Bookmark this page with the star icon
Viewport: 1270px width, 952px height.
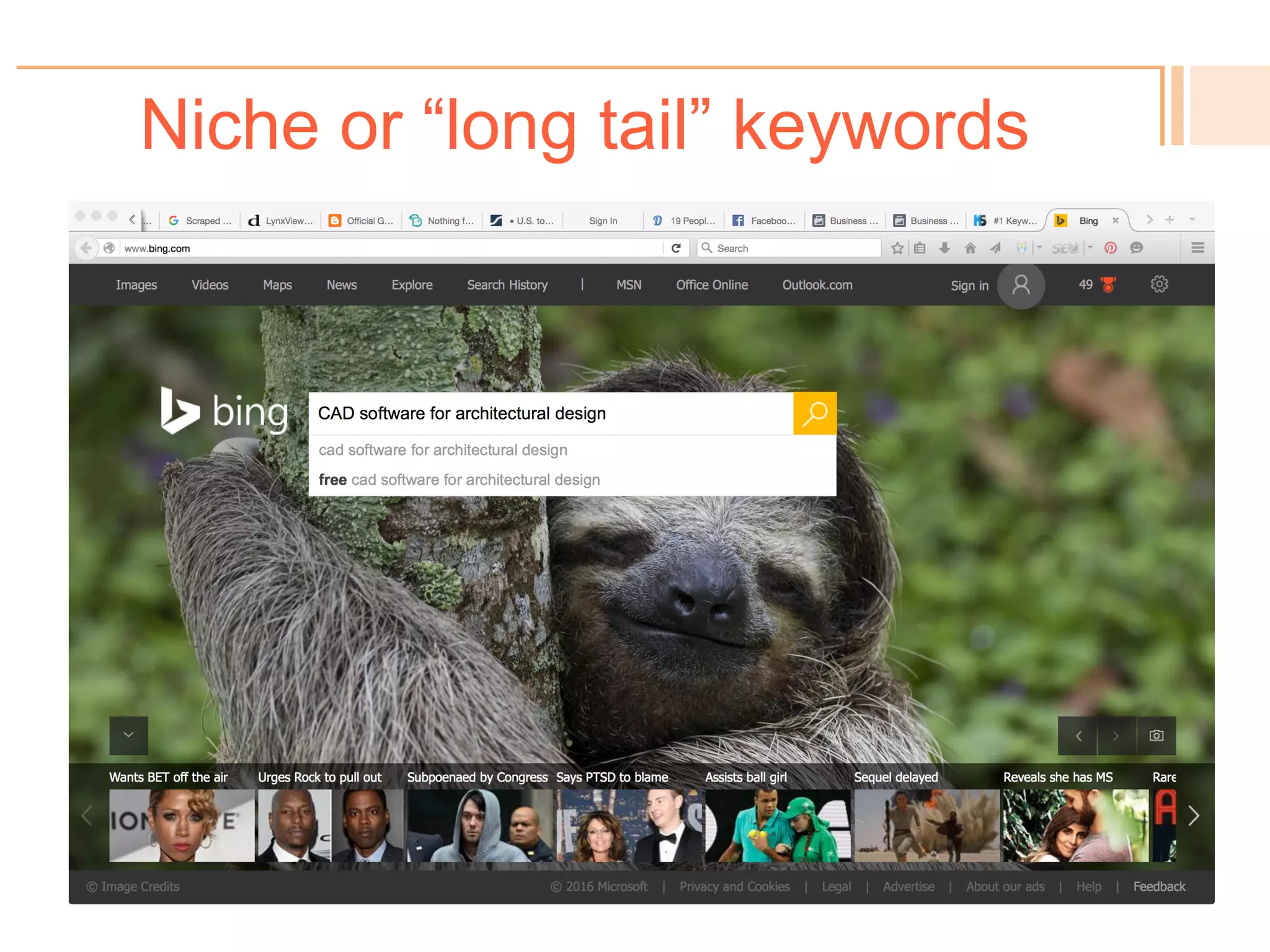tap(897, 248)
